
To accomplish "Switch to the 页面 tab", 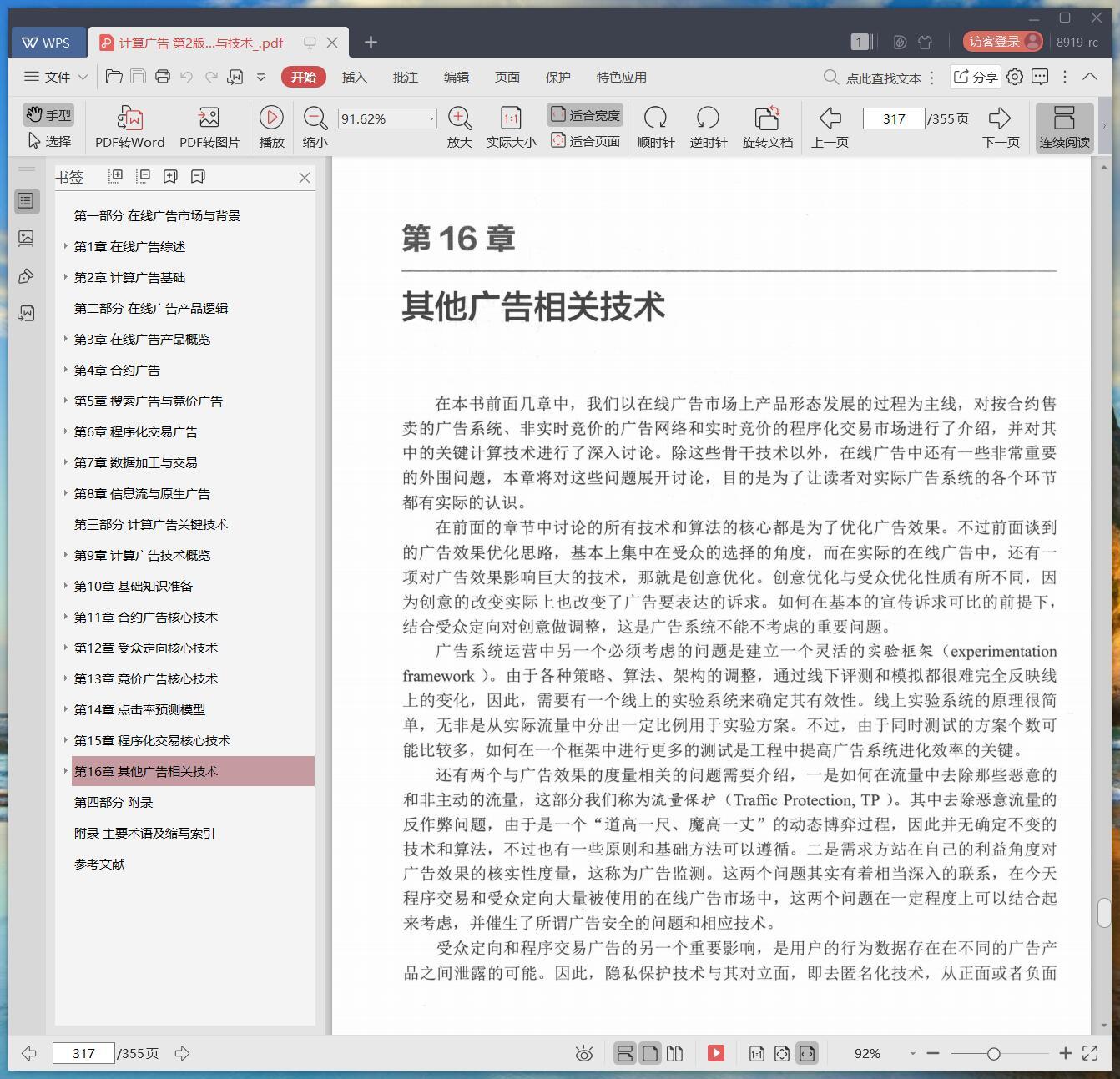I will point(507,77).
